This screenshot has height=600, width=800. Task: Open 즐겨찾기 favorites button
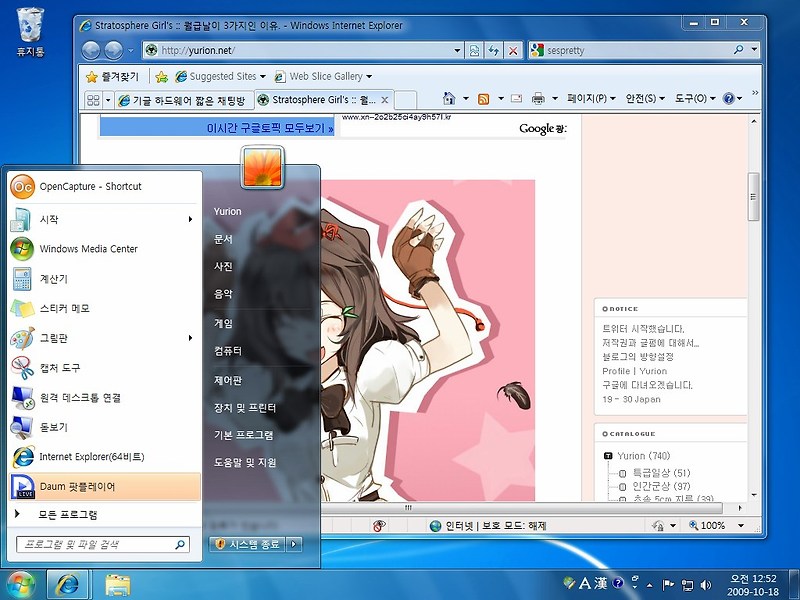click(x=112, y=77)
